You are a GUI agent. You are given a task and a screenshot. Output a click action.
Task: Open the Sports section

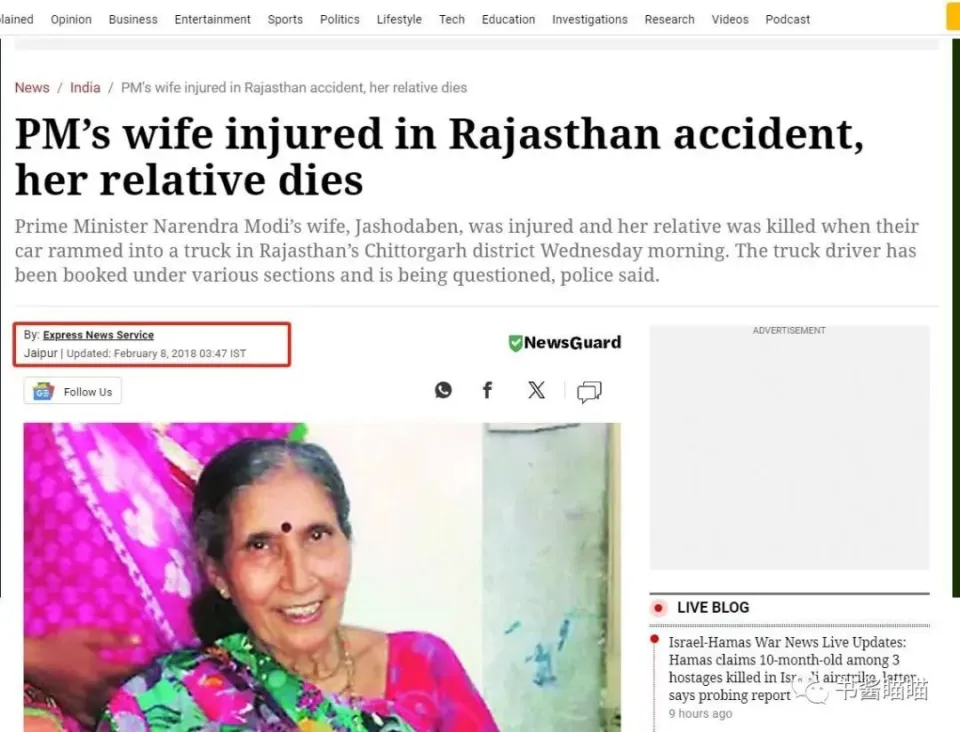point(285,20)
